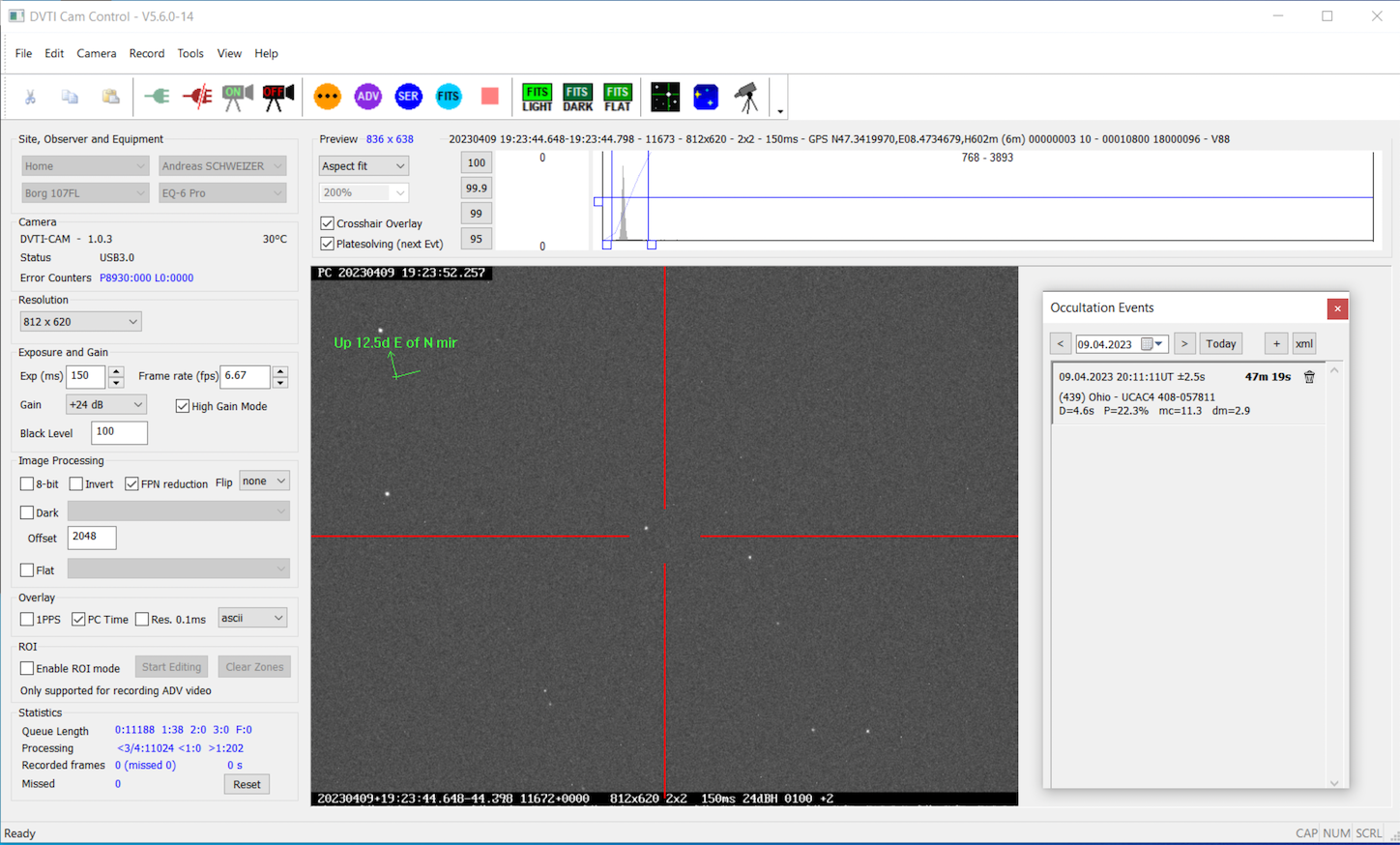Click the telescope icon in toolbar
The width and height of the screenshot is (1400, 845).
(x=745, y=97)
